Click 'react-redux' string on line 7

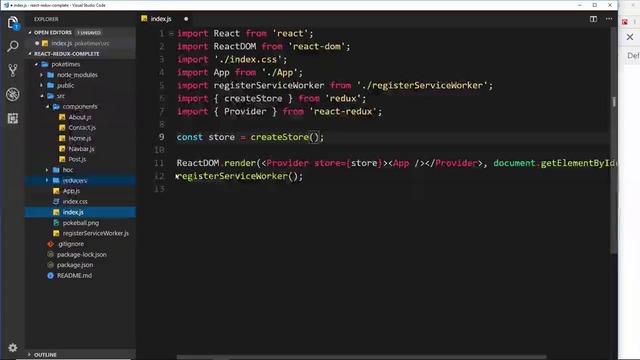coord(343,111)
